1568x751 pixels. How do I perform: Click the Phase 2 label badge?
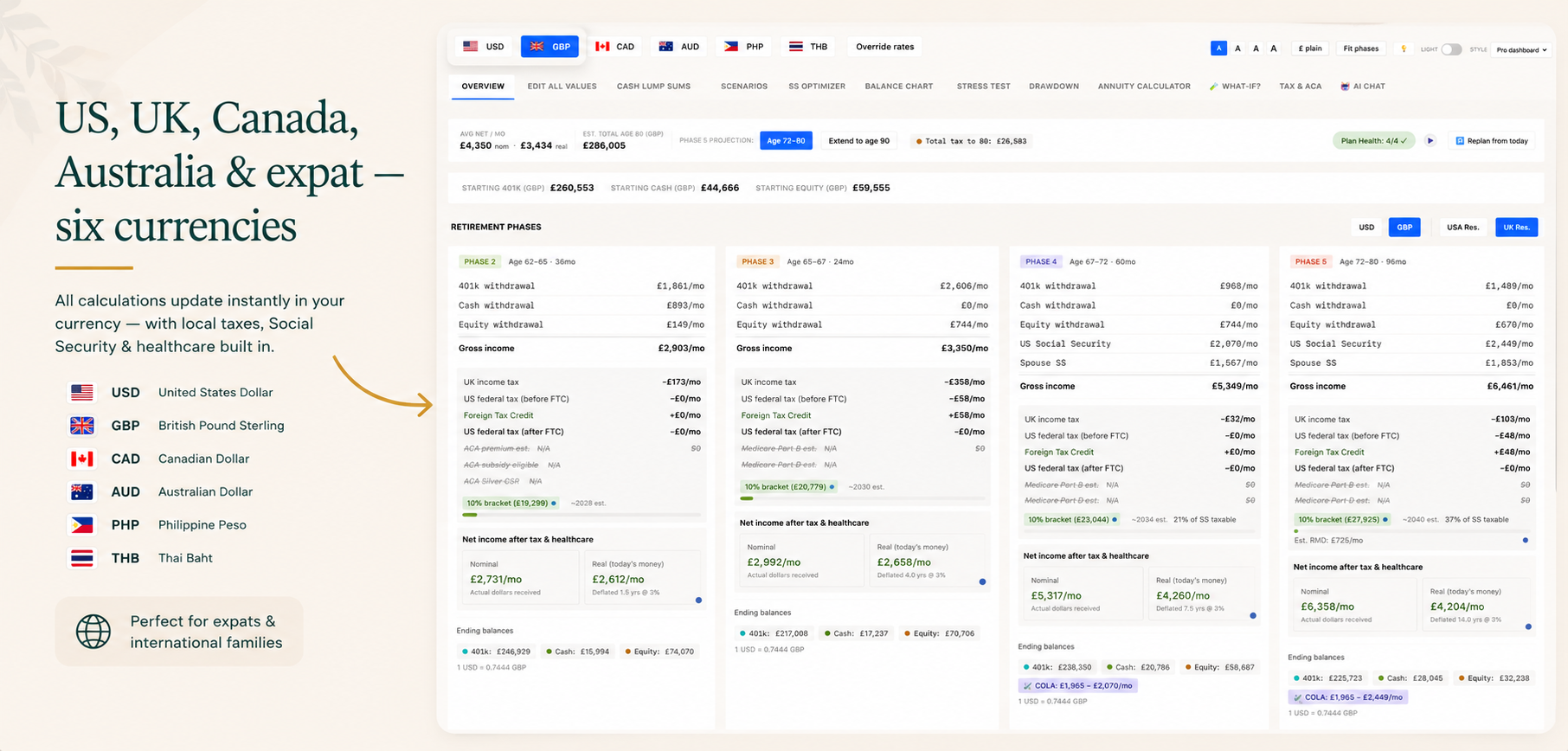pyautogui.click(x=479, y=261)
